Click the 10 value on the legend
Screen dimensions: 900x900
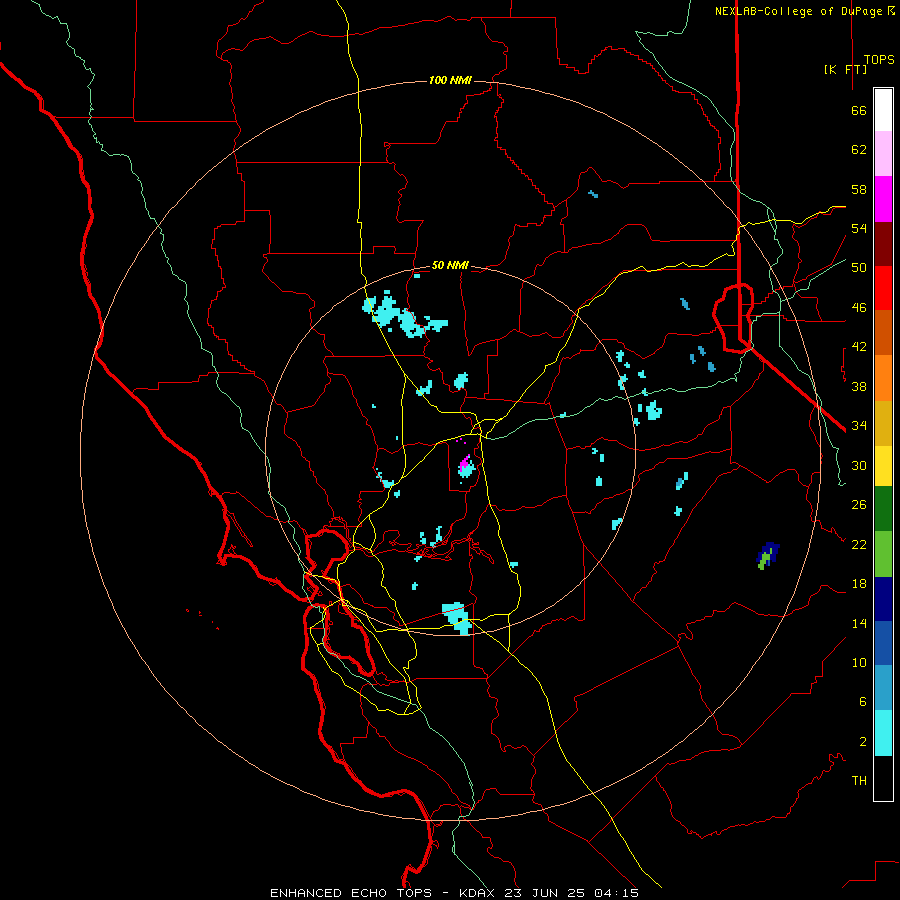tap(859, 662)
